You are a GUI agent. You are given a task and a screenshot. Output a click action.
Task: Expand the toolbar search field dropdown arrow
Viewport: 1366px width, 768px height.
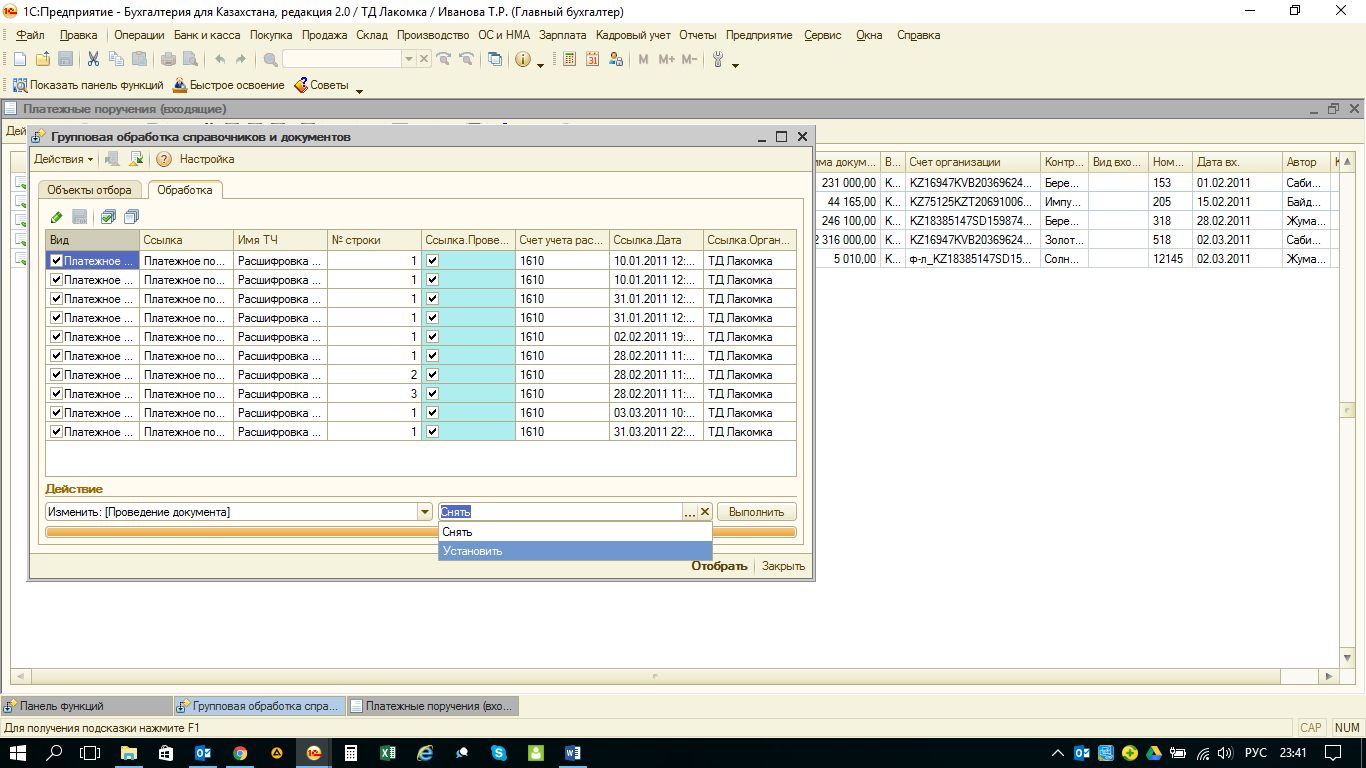(408, 60)
